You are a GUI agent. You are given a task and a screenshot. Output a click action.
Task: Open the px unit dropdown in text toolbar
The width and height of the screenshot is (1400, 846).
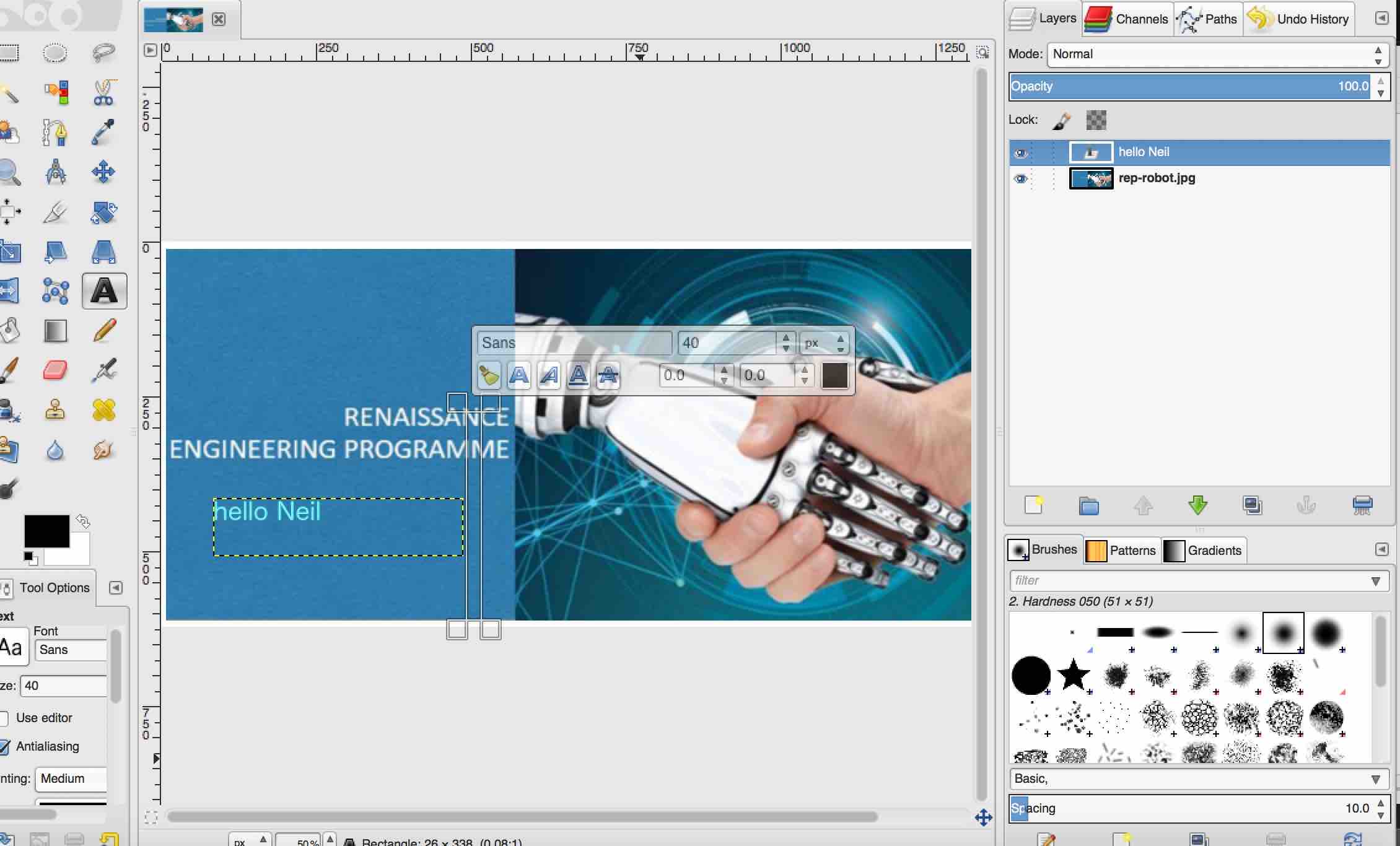(825, 342)
